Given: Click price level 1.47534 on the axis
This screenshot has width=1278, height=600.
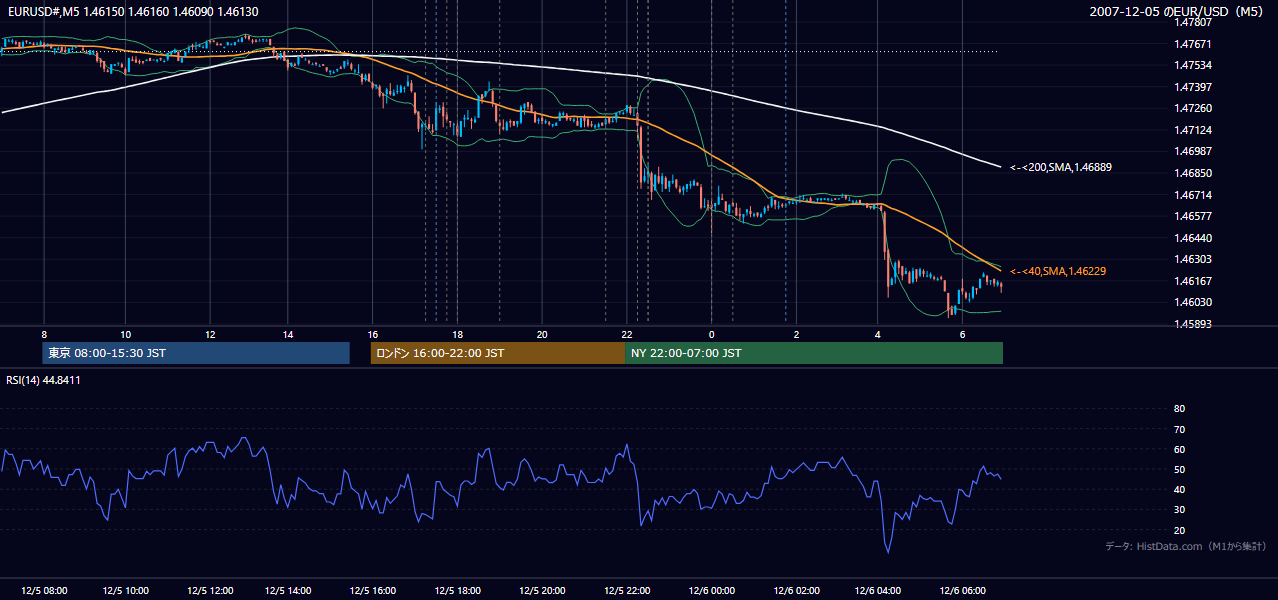Looking at the screenshot, I should [1193, 65].
